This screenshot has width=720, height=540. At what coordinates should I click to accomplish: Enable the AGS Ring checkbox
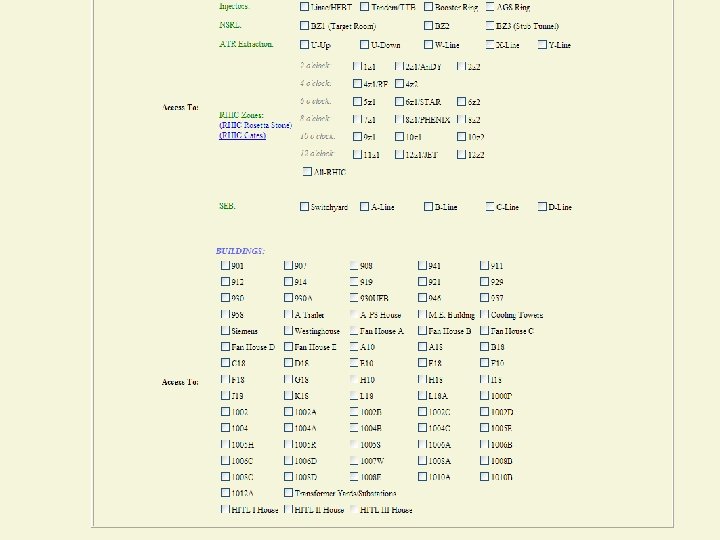pos(490,6)
